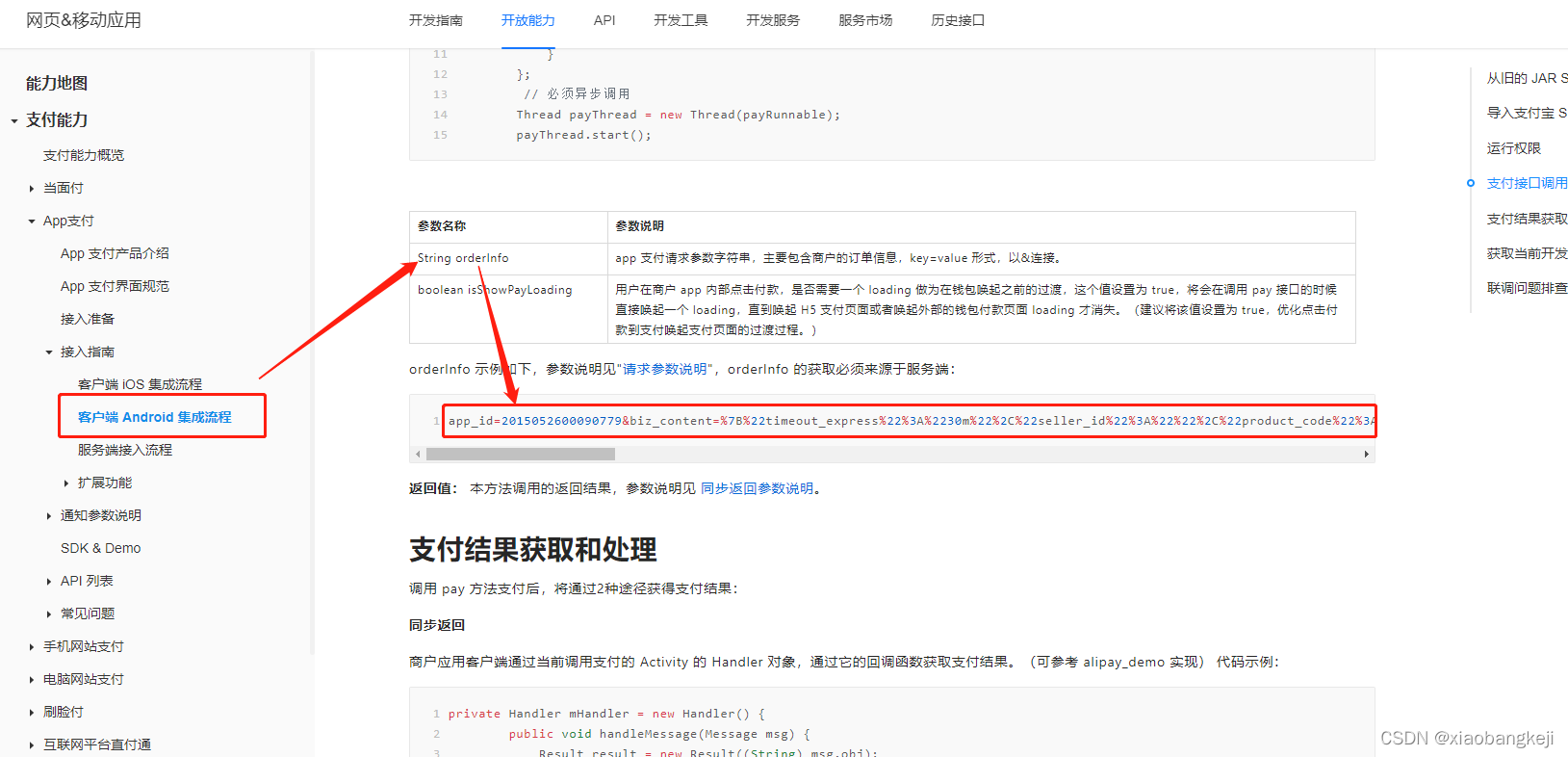Open SDK & Demo page
Viewport: 1568px width, 757px height.
tap(101, 548)
